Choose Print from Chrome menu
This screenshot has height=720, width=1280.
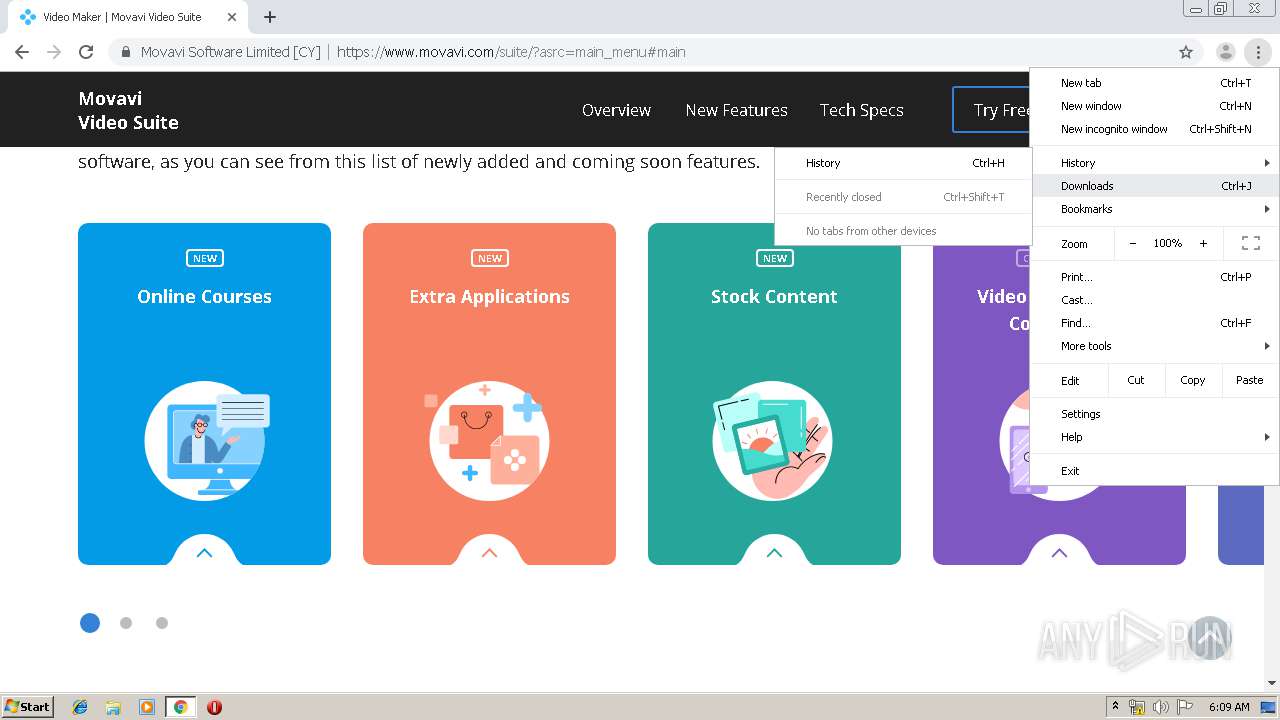(x=1155, y=277)
